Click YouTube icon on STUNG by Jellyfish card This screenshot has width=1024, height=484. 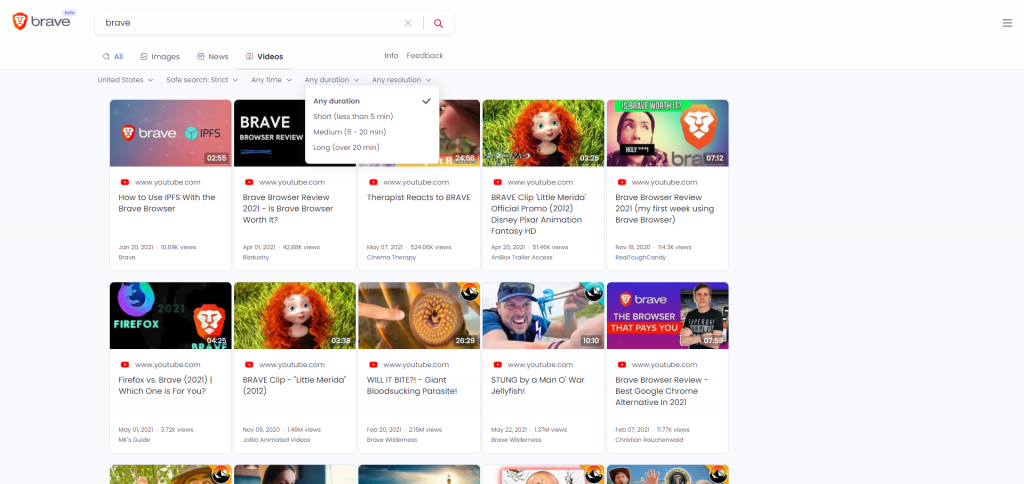pos(496,365)
